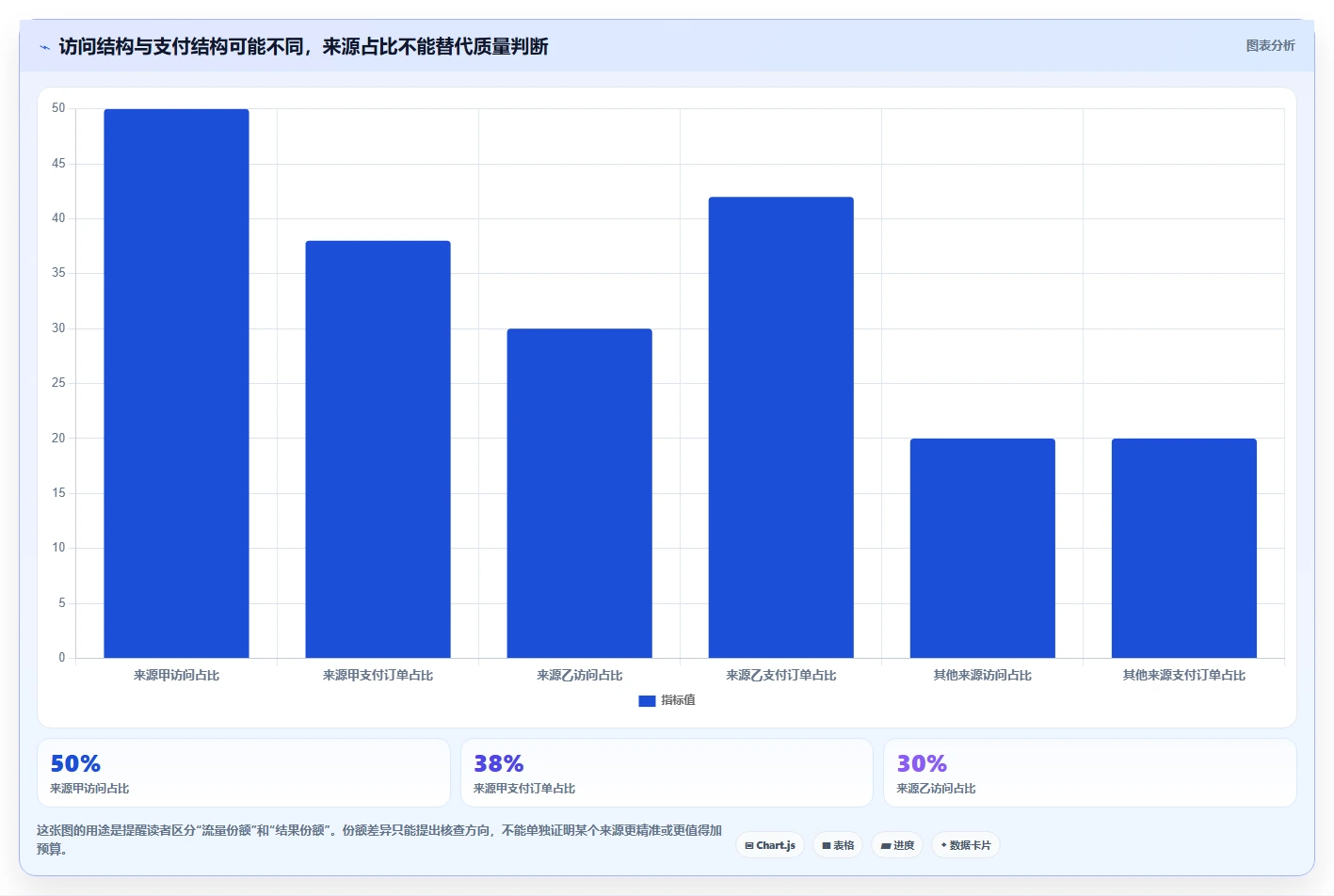Click the footnote text about 流量份额
Screen dimensions: 1334x896
[x=379, y=840]
